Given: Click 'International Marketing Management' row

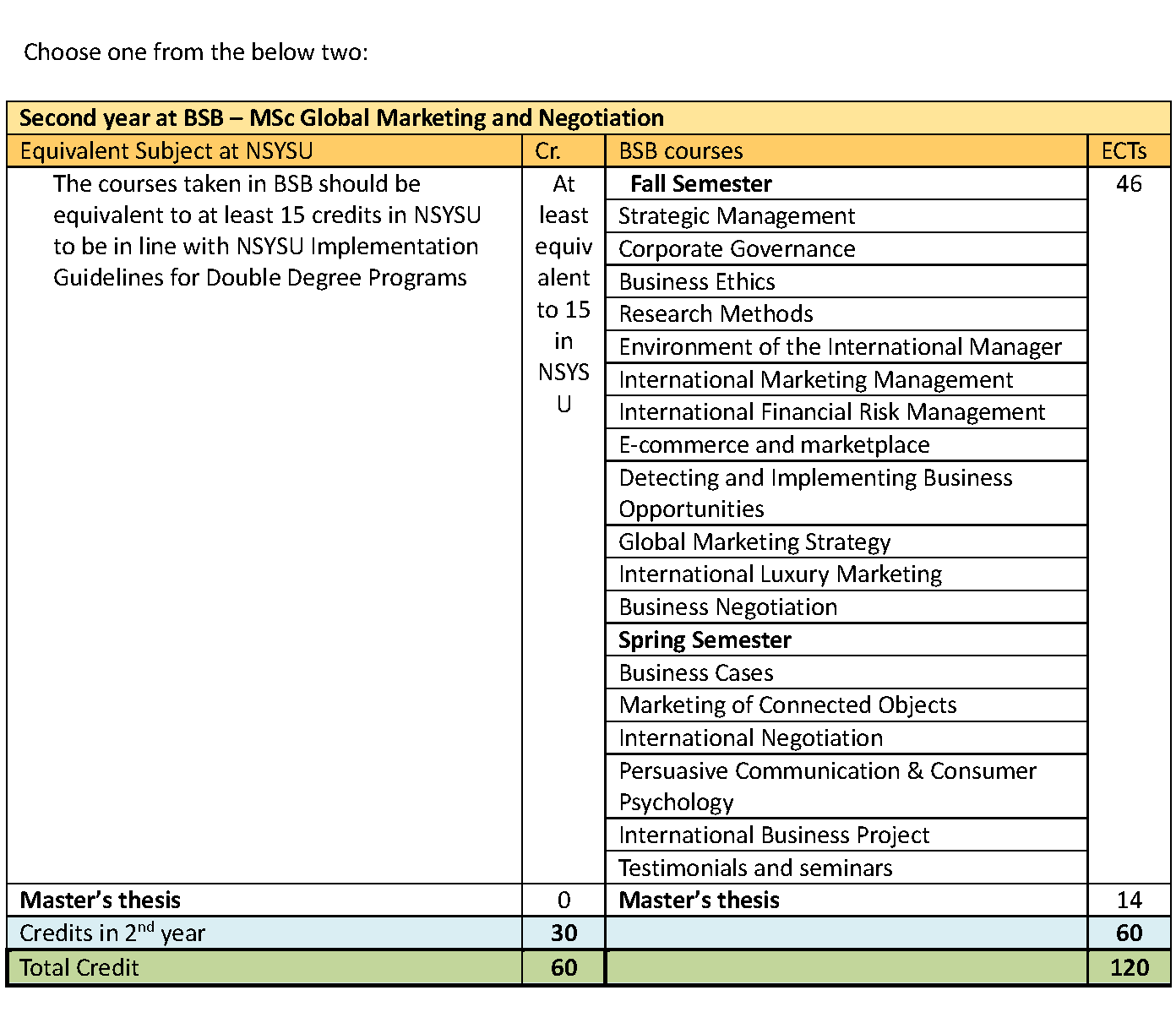Looking at the screenshot, I should pos(847,380).
